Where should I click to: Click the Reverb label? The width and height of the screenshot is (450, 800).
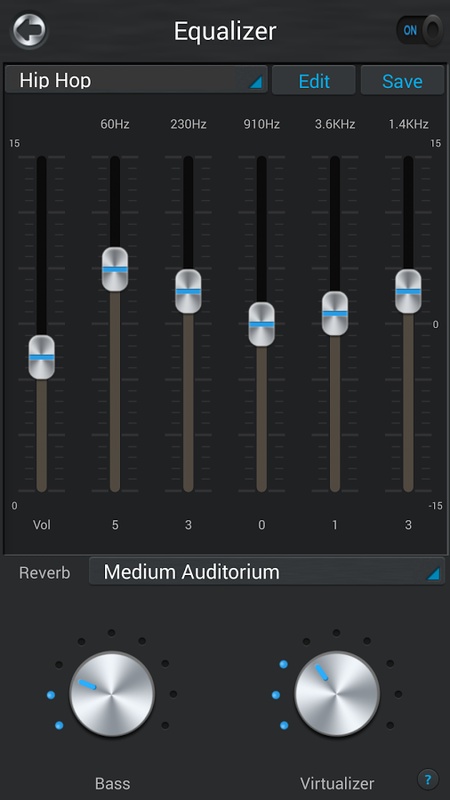45,573
